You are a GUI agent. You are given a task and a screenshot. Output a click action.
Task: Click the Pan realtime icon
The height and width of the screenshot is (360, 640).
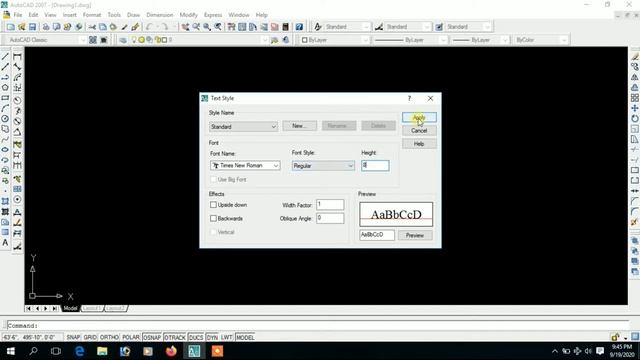pyautogui.click(x=185, y=27)
